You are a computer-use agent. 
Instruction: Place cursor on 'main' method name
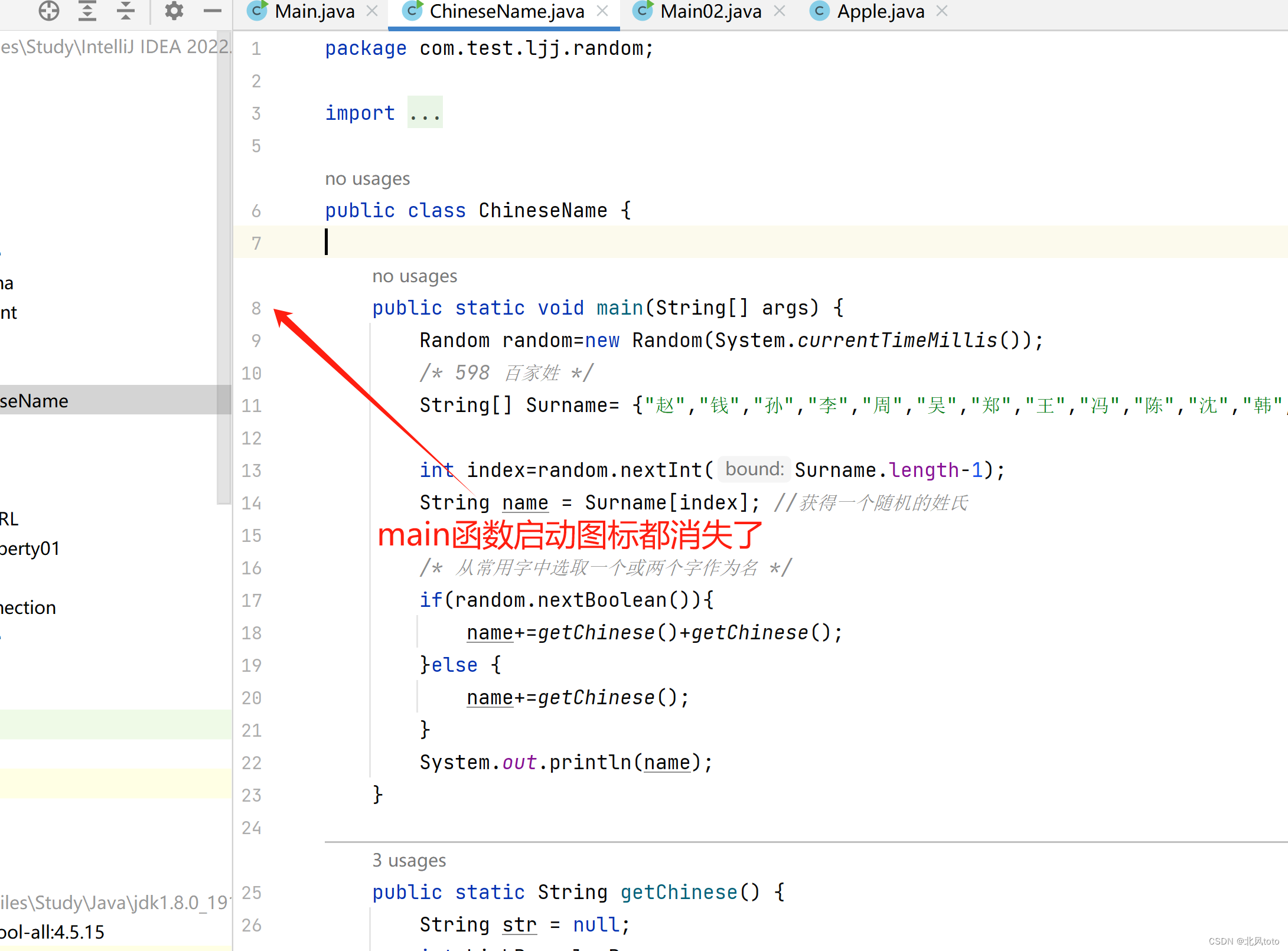(619, 308)
